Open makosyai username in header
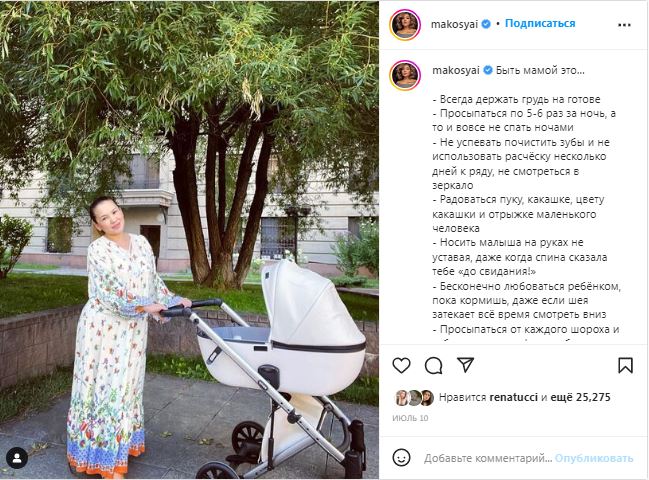The height and width of the screenshot is (480, 649). [x=454, y=24]
